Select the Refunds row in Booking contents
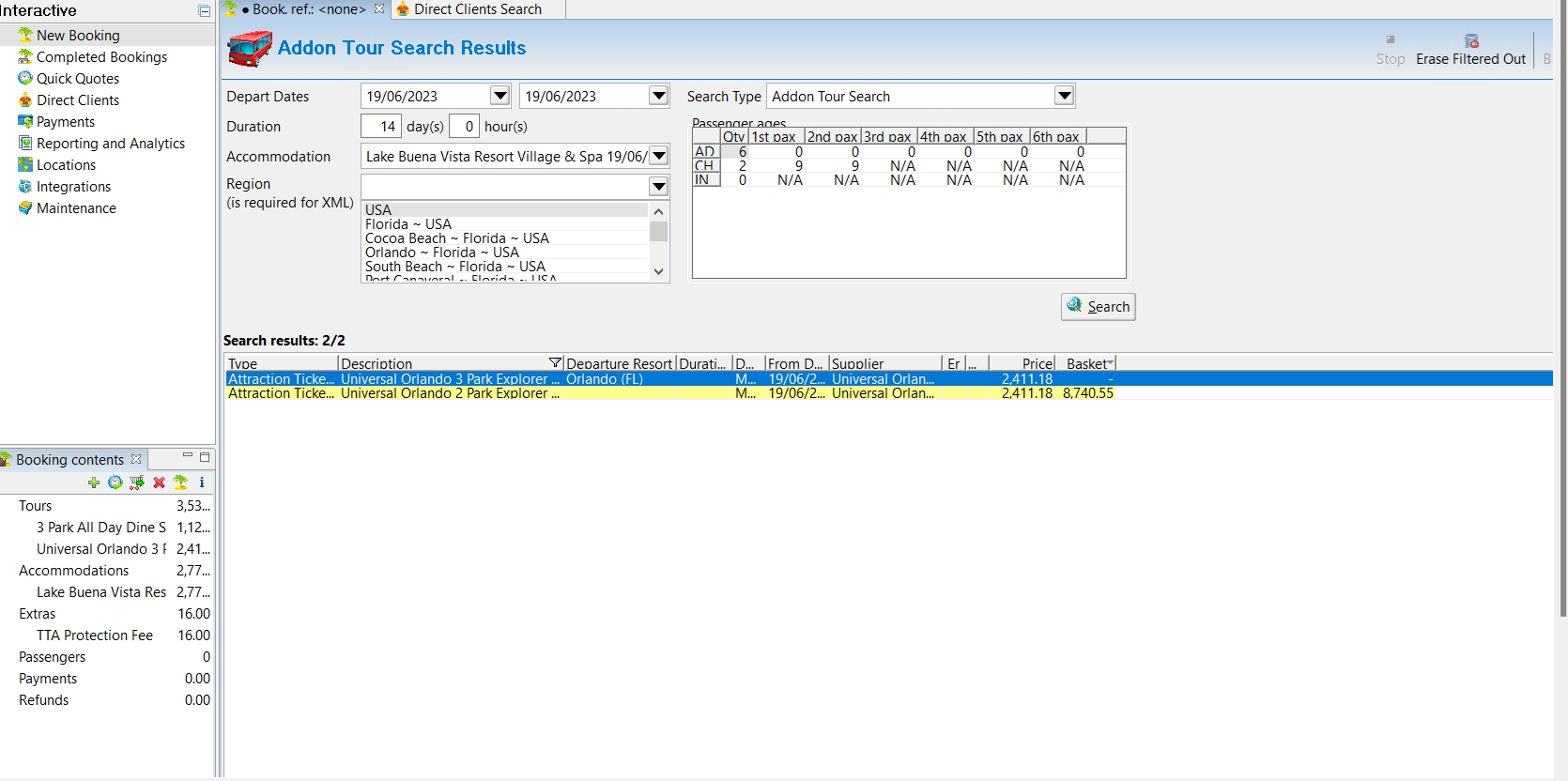This screenshot has width=1568, height=781. click(115, 700)
